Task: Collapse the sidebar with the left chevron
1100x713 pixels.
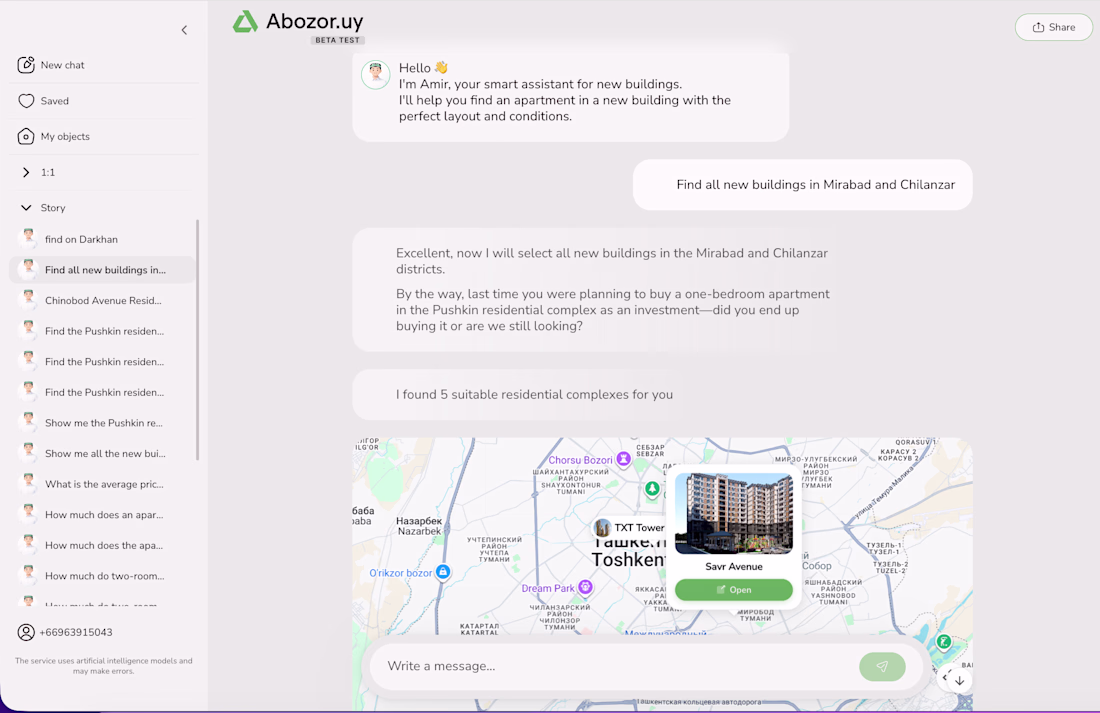Action: click(x=185, y=30)
